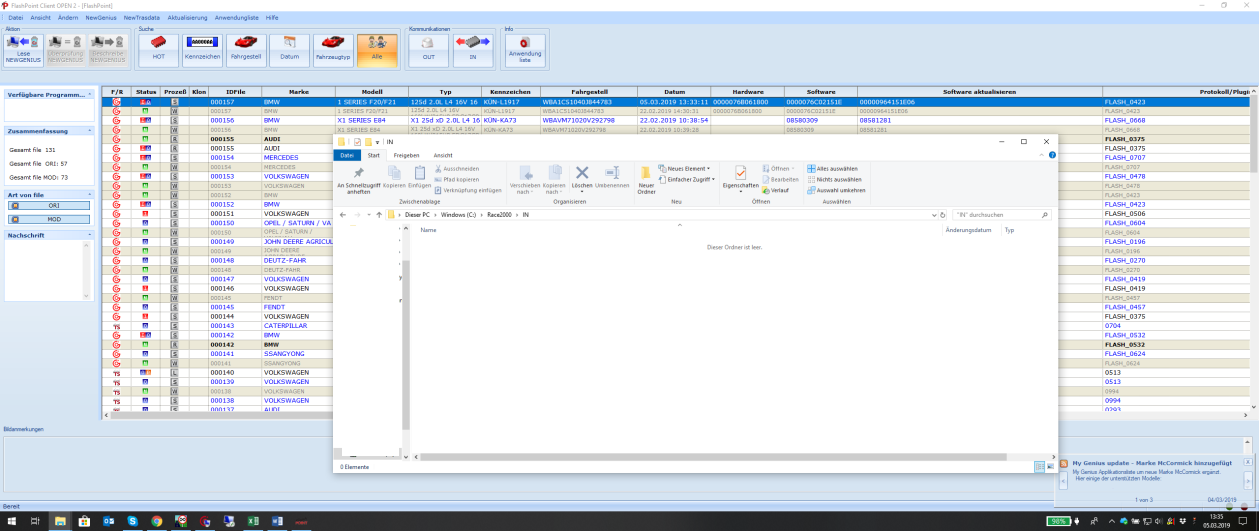The height and width of the screenshot is (531, 1259).
Task: Collapse the Zusammenfassung panel
Action: 90,130
